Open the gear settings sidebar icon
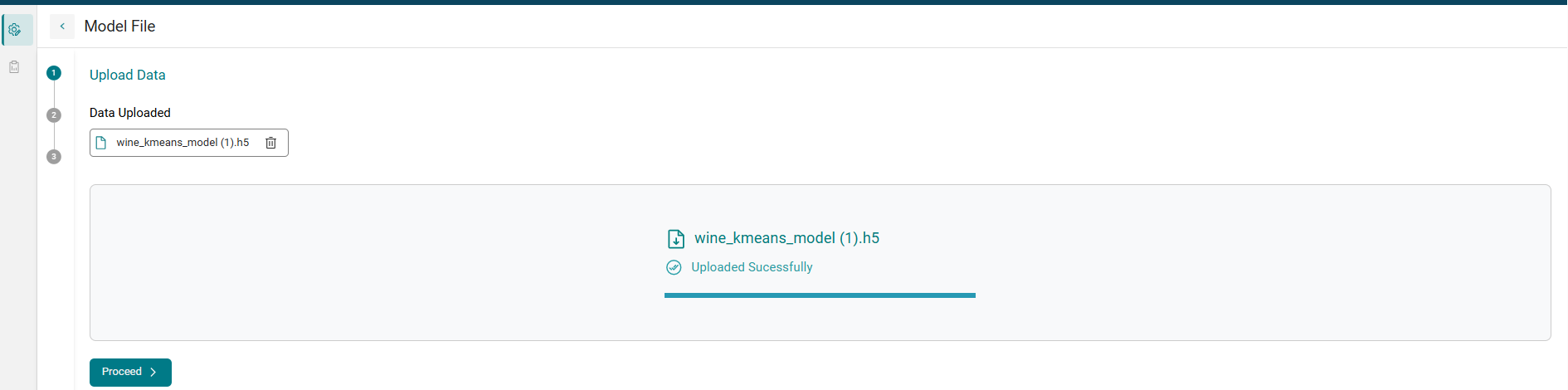 tap(15, 30)
